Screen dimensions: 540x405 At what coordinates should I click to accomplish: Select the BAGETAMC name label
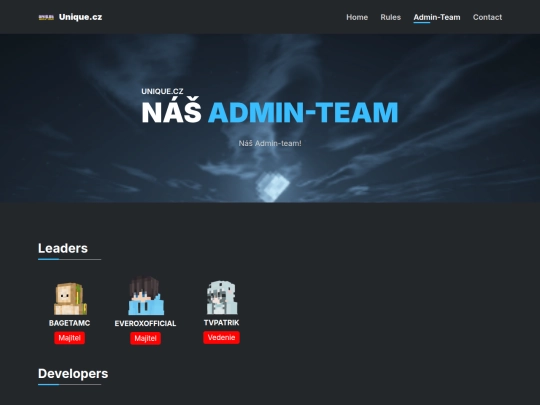tap(70, 323)
